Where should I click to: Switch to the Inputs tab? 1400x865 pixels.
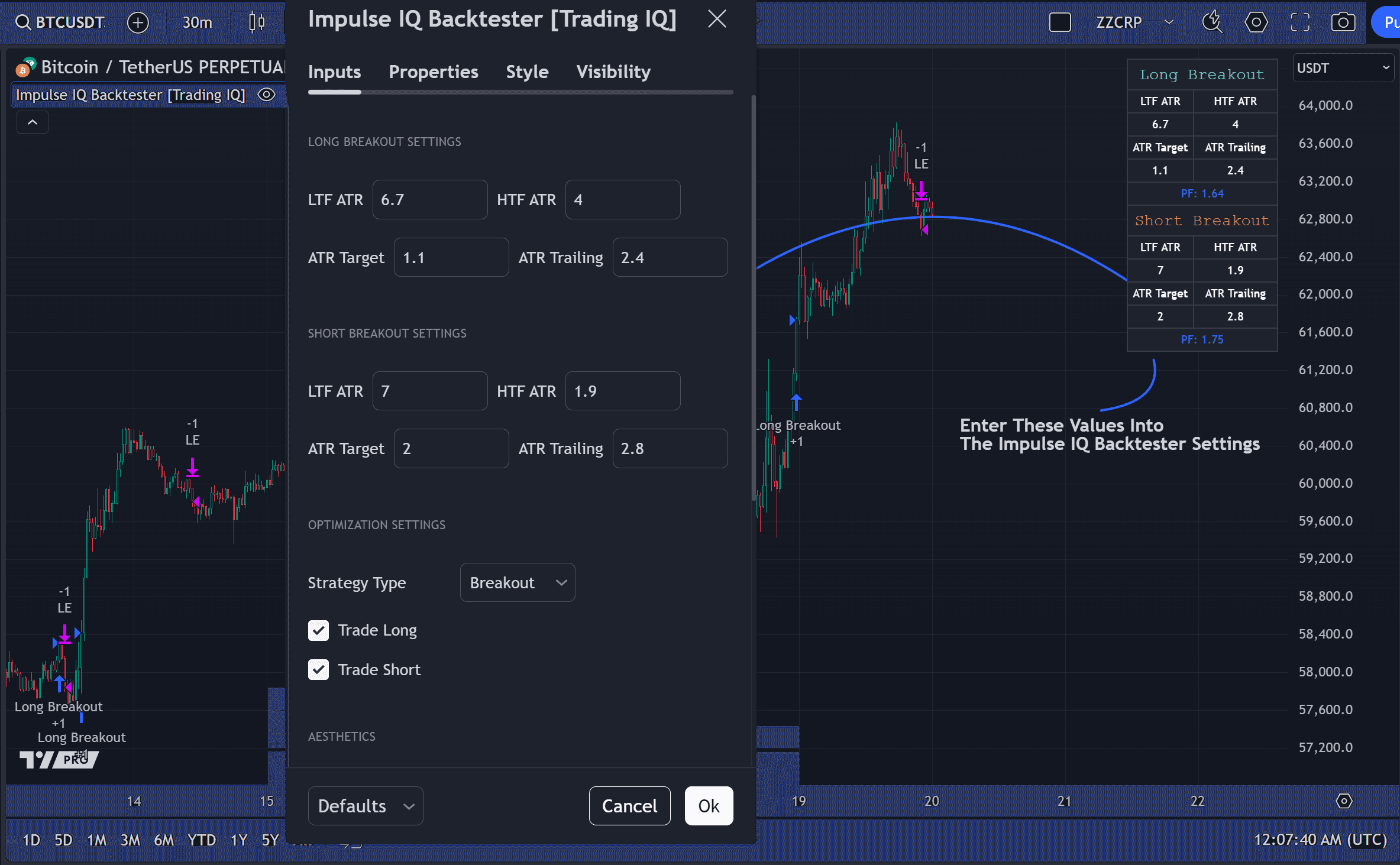click(x=334, y=72)
